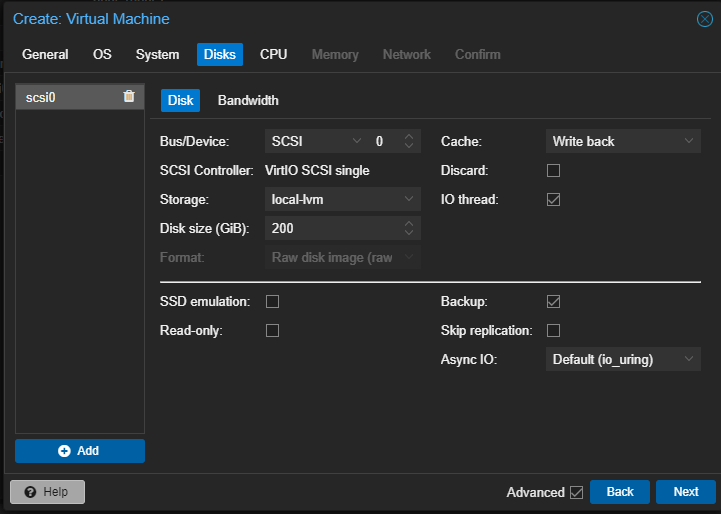The width and height of the screenshot is (721, 514).
Task: Enable SSD emulation checkbox
Action: (272, 302)
